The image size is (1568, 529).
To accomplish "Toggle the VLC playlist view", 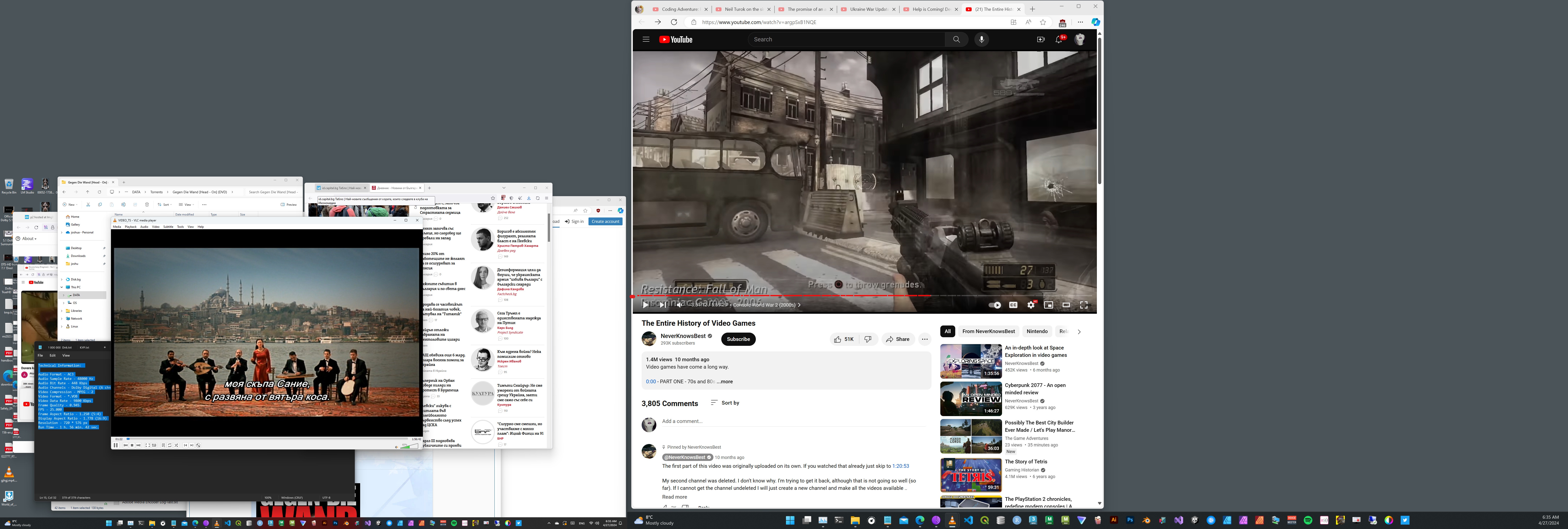I will point(163,445).
